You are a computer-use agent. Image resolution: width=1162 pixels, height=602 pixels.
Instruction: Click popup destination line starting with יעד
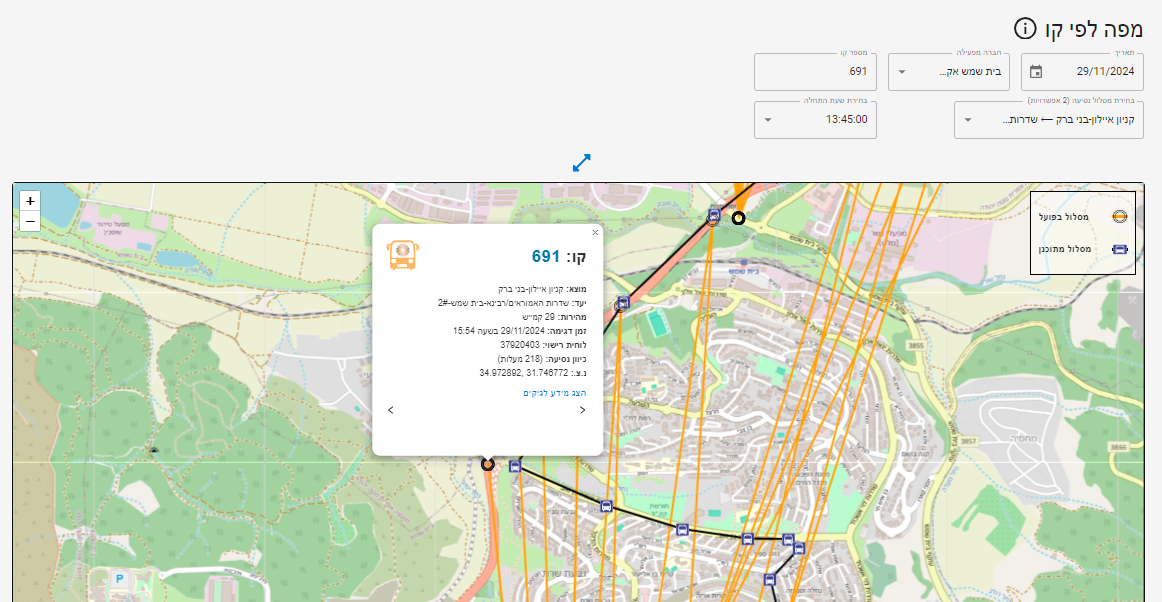[512, 302]
